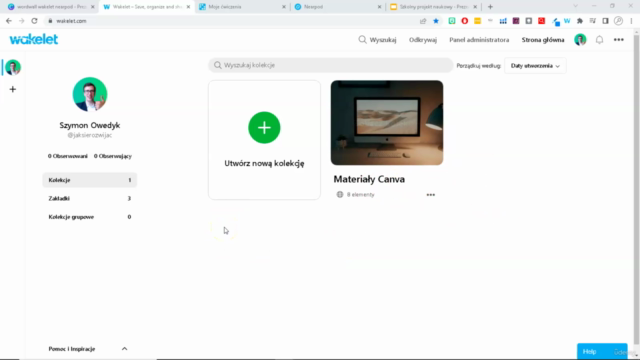Click the globe visibility icon on Materiały Canva
Viewport: 640px width, 360px height.
click(340, 195)
